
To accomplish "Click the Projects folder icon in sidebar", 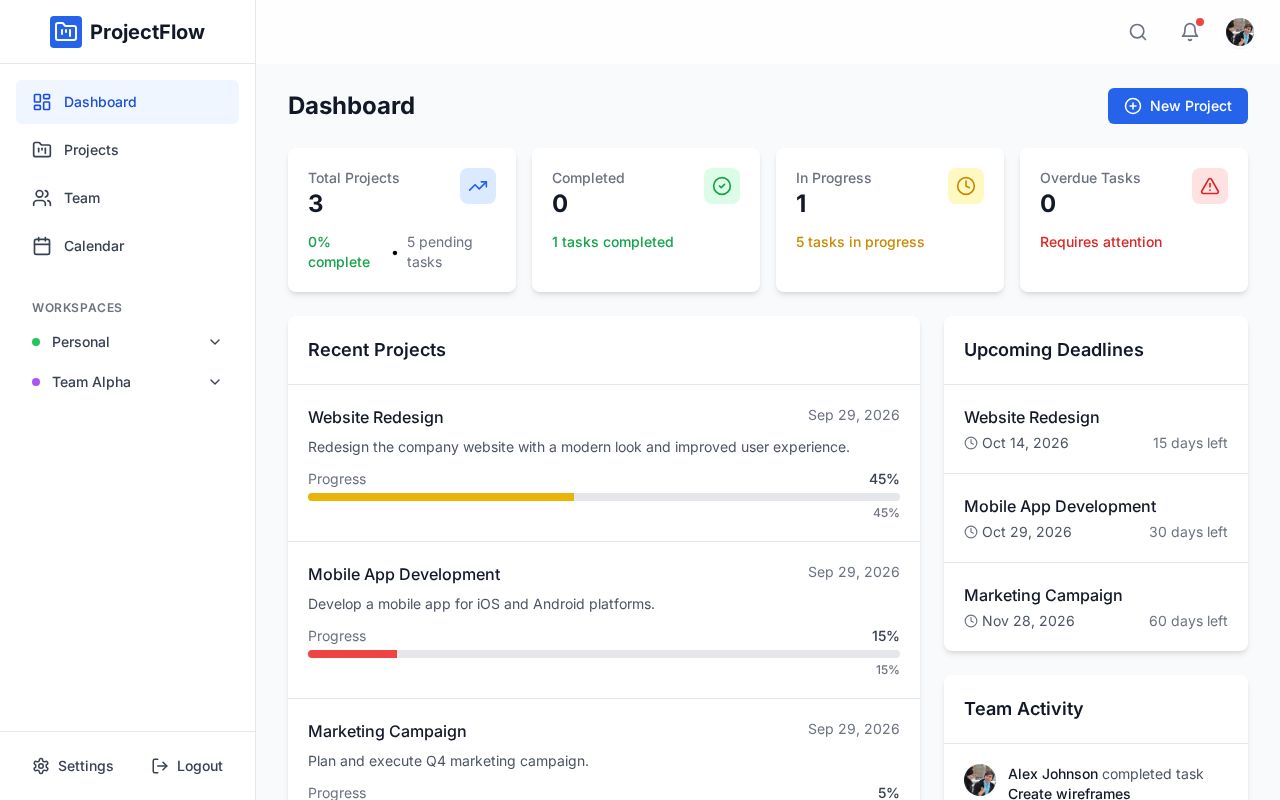I will pyautogui.click(x=42, y=150).
